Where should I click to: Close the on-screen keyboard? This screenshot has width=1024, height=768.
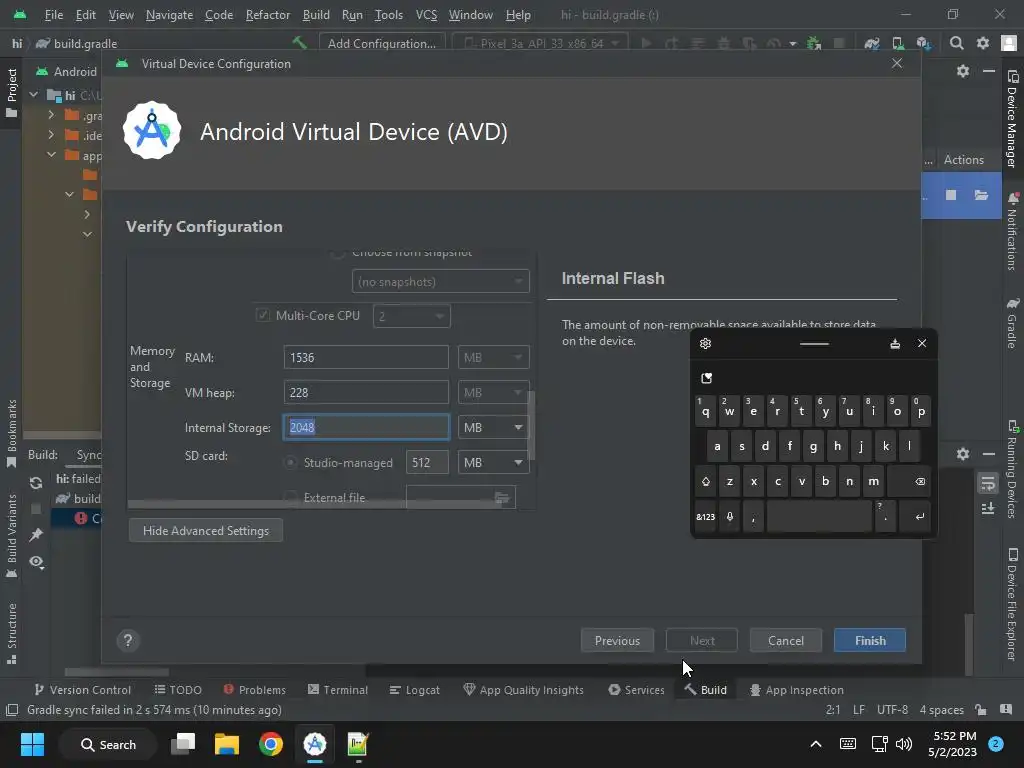[x=921, y=344]
